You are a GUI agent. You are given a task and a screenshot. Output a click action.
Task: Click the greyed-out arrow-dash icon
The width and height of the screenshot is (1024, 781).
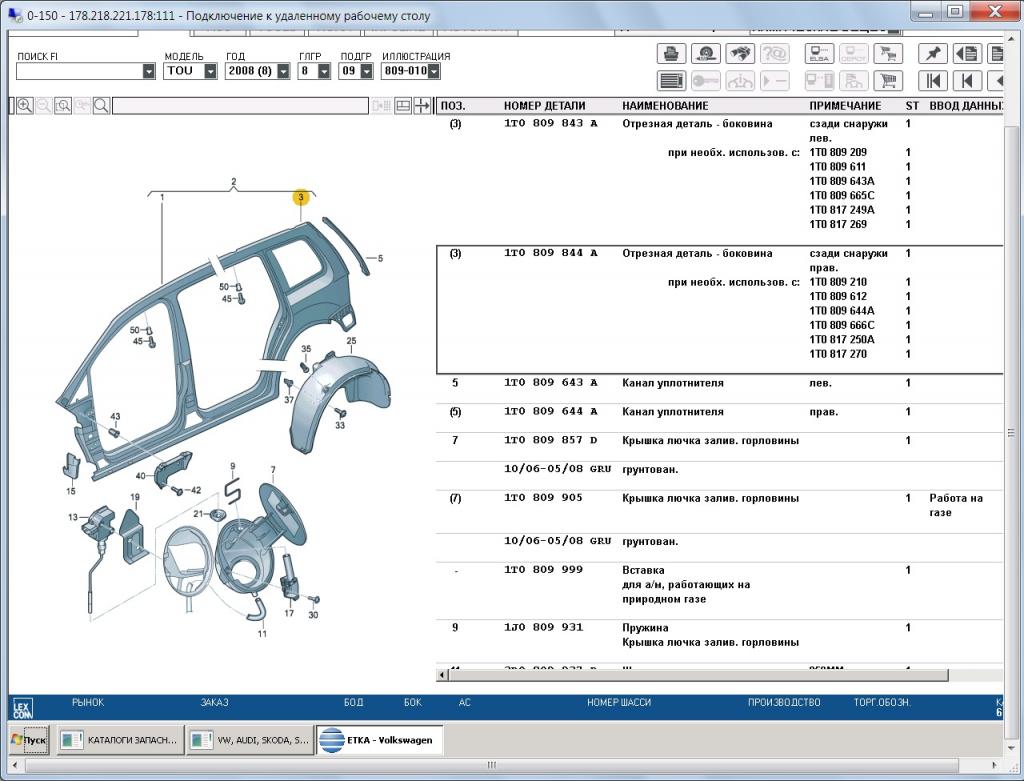pyautogui.click(x=775, y=80)
